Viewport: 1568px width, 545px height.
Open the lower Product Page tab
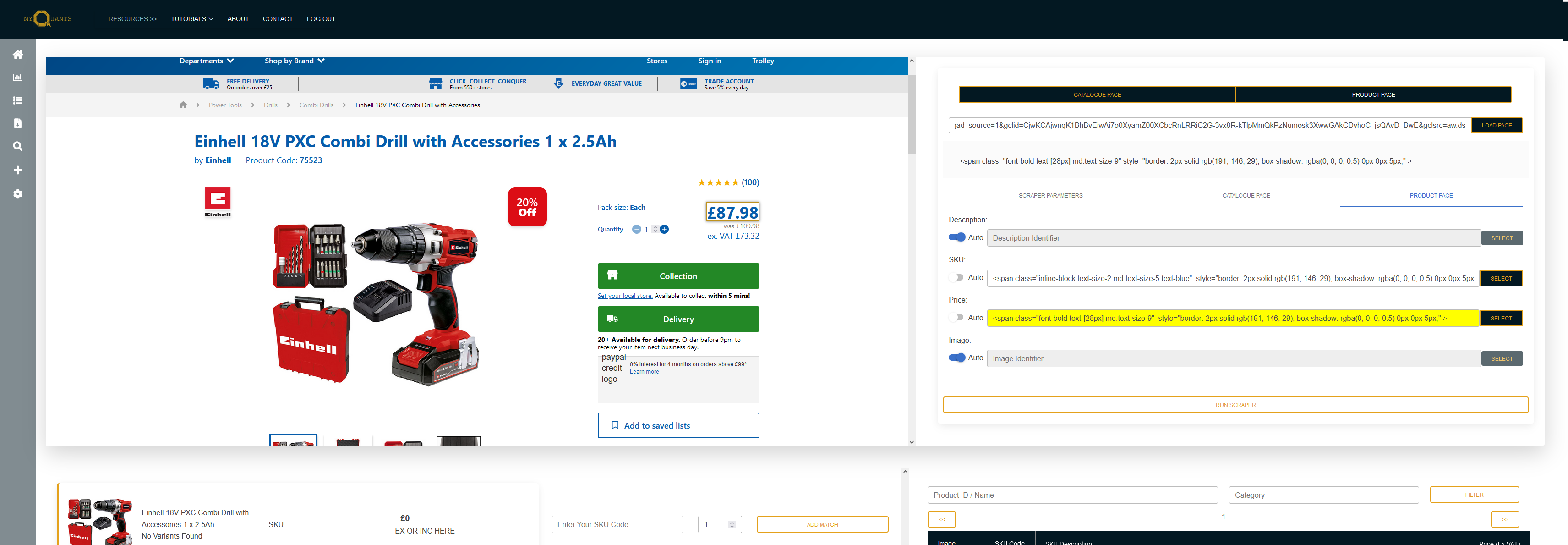(x=1431, y=195)
